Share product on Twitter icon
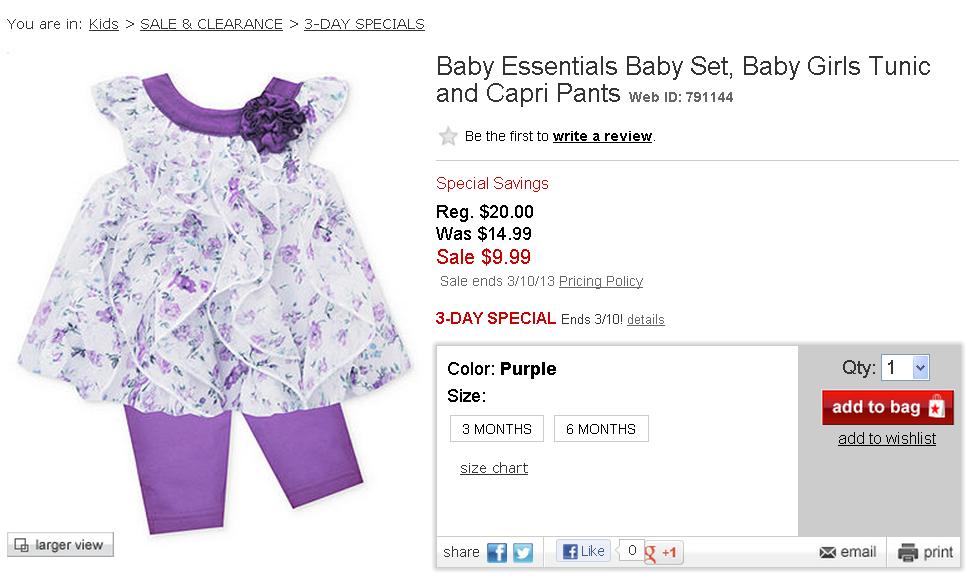 pos(522,552)
